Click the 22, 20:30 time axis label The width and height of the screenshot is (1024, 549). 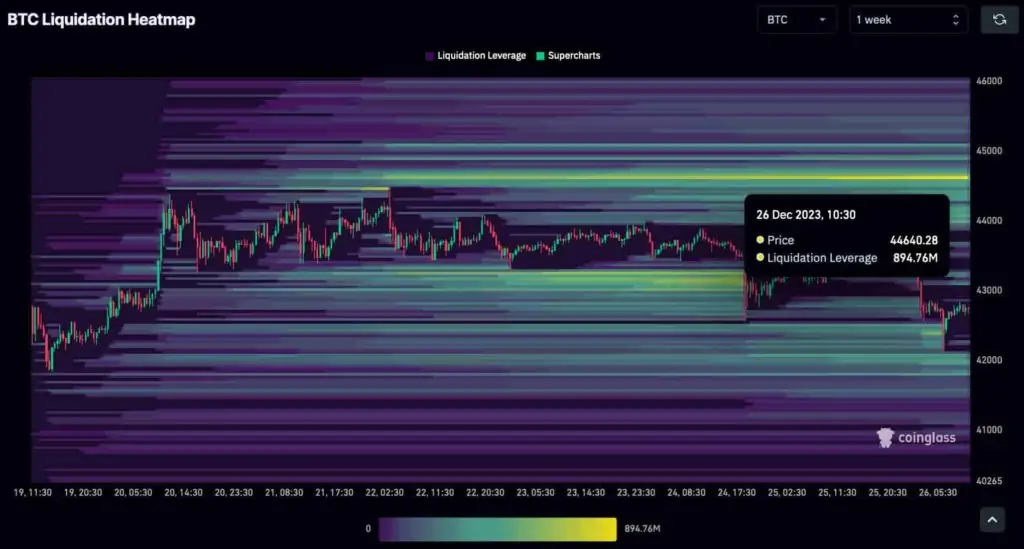pyautogui.click(x=485, y=492)
